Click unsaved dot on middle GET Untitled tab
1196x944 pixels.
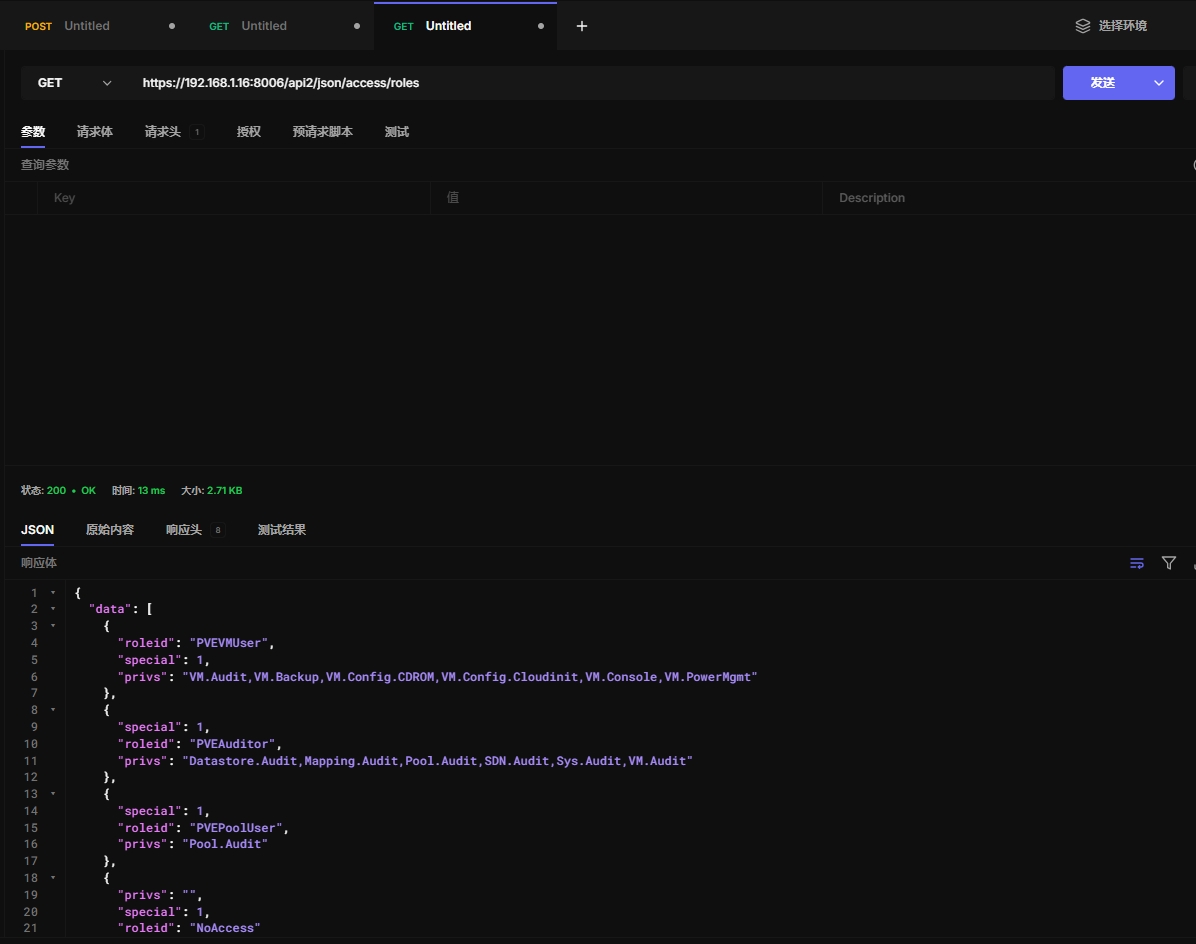point(357,26)
